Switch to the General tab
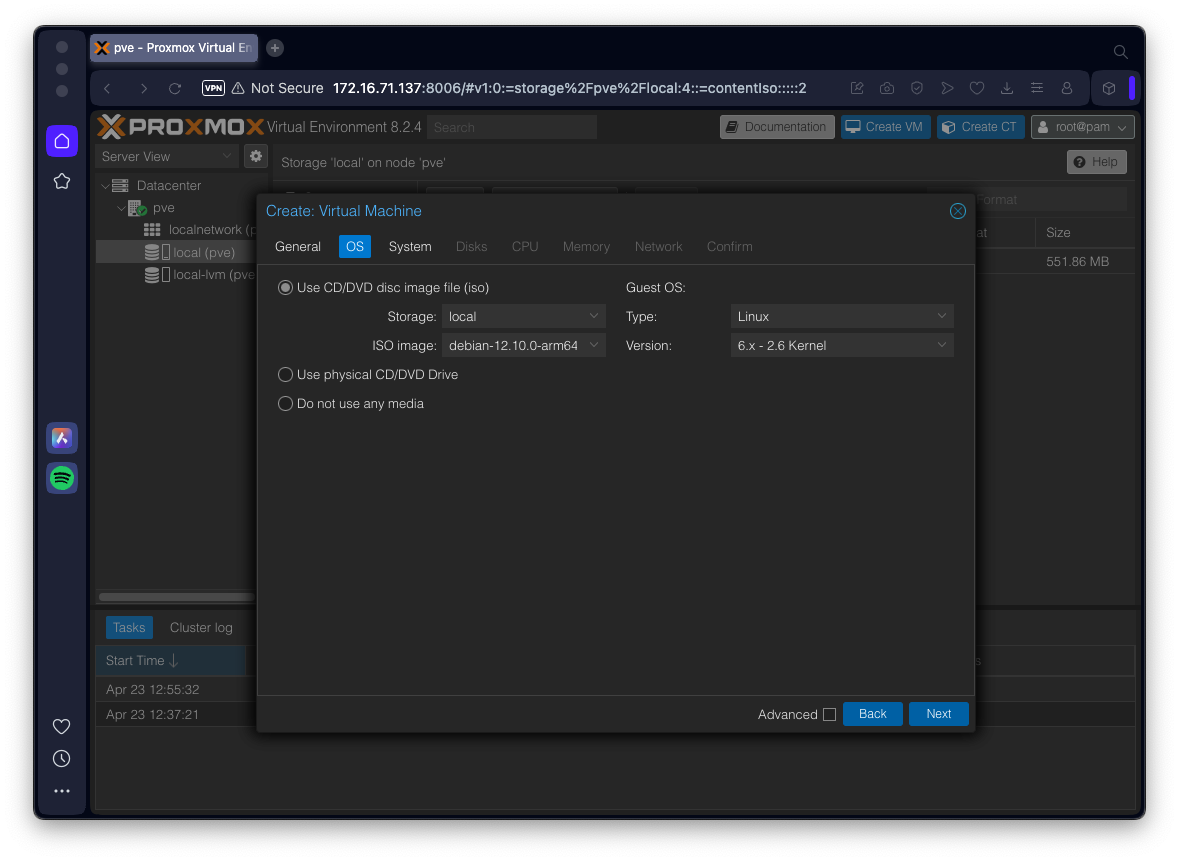 (298, 247)
